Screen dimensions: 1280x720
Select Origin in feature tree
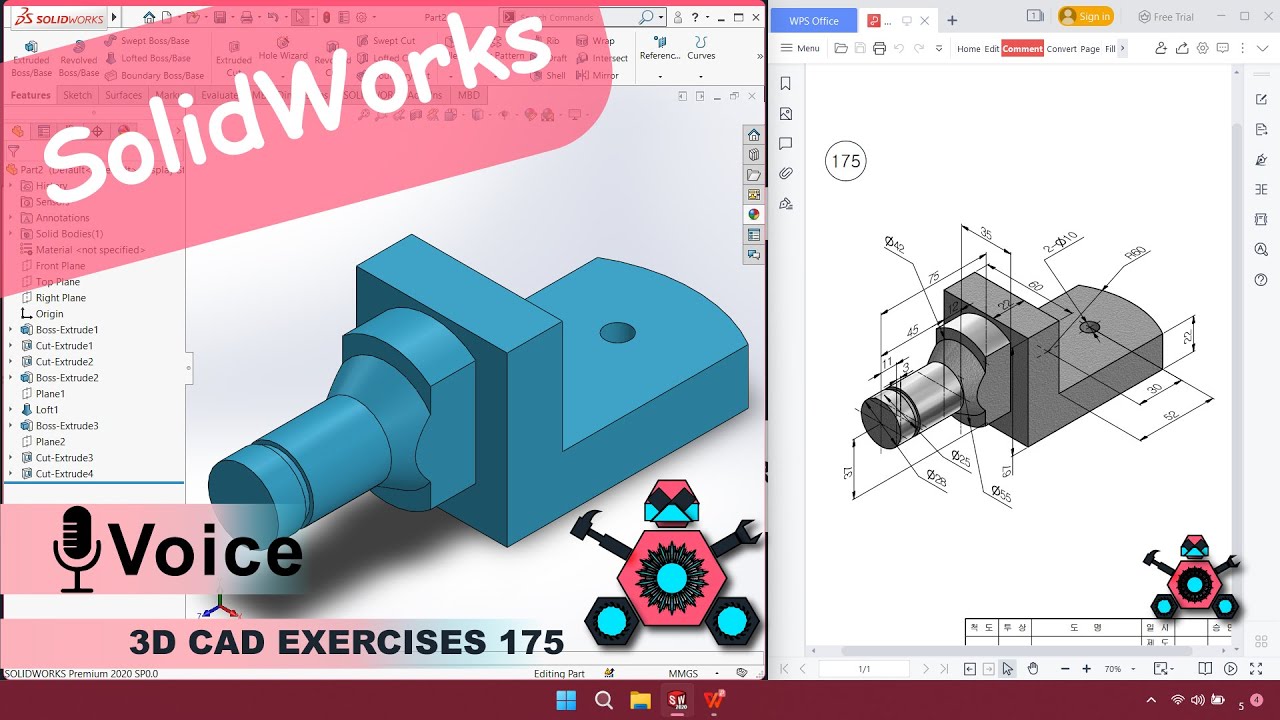[x=49, y=314]
